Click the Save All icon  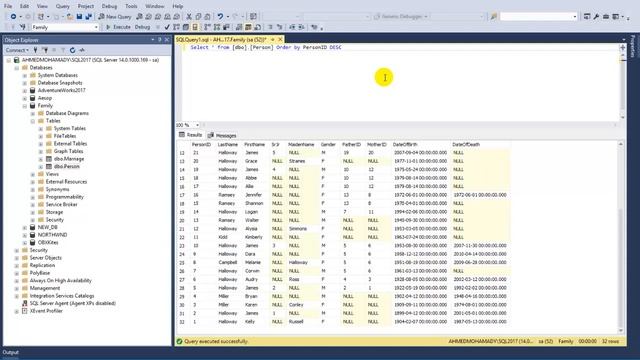[x=89, y=17]
